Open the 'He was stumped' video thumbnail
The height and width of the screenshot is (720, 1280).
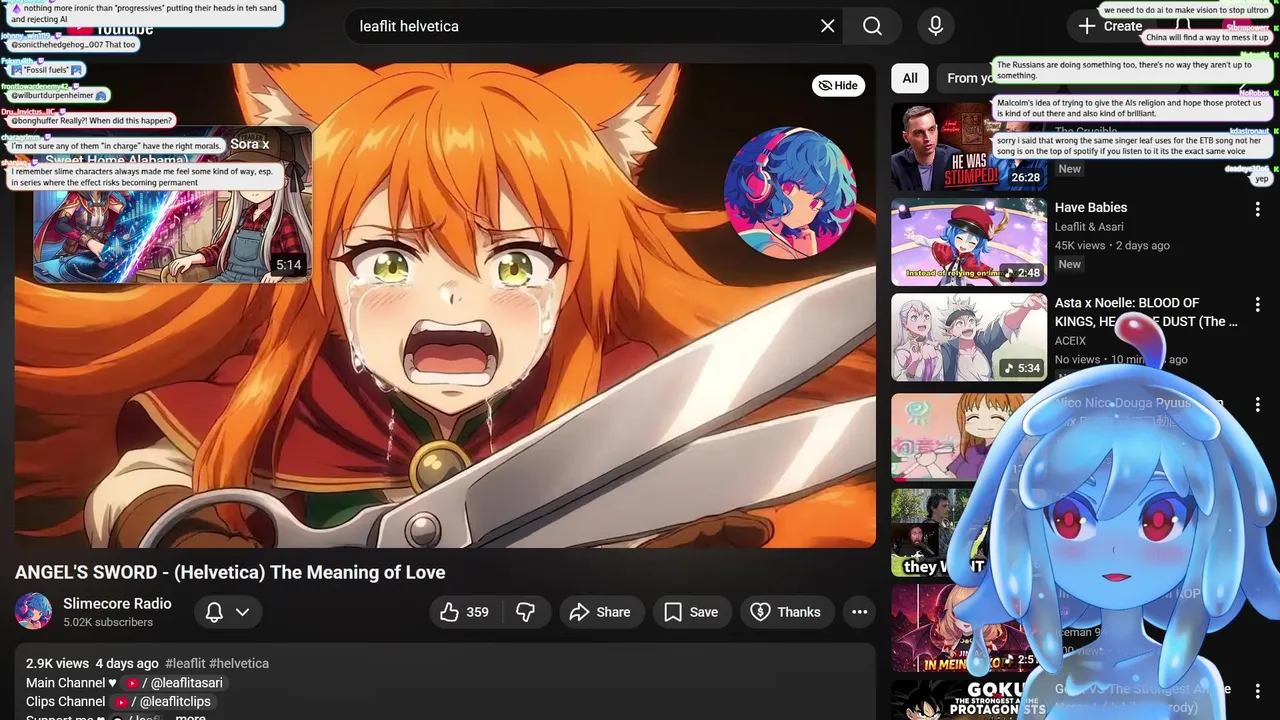click(x=968, y=146)
